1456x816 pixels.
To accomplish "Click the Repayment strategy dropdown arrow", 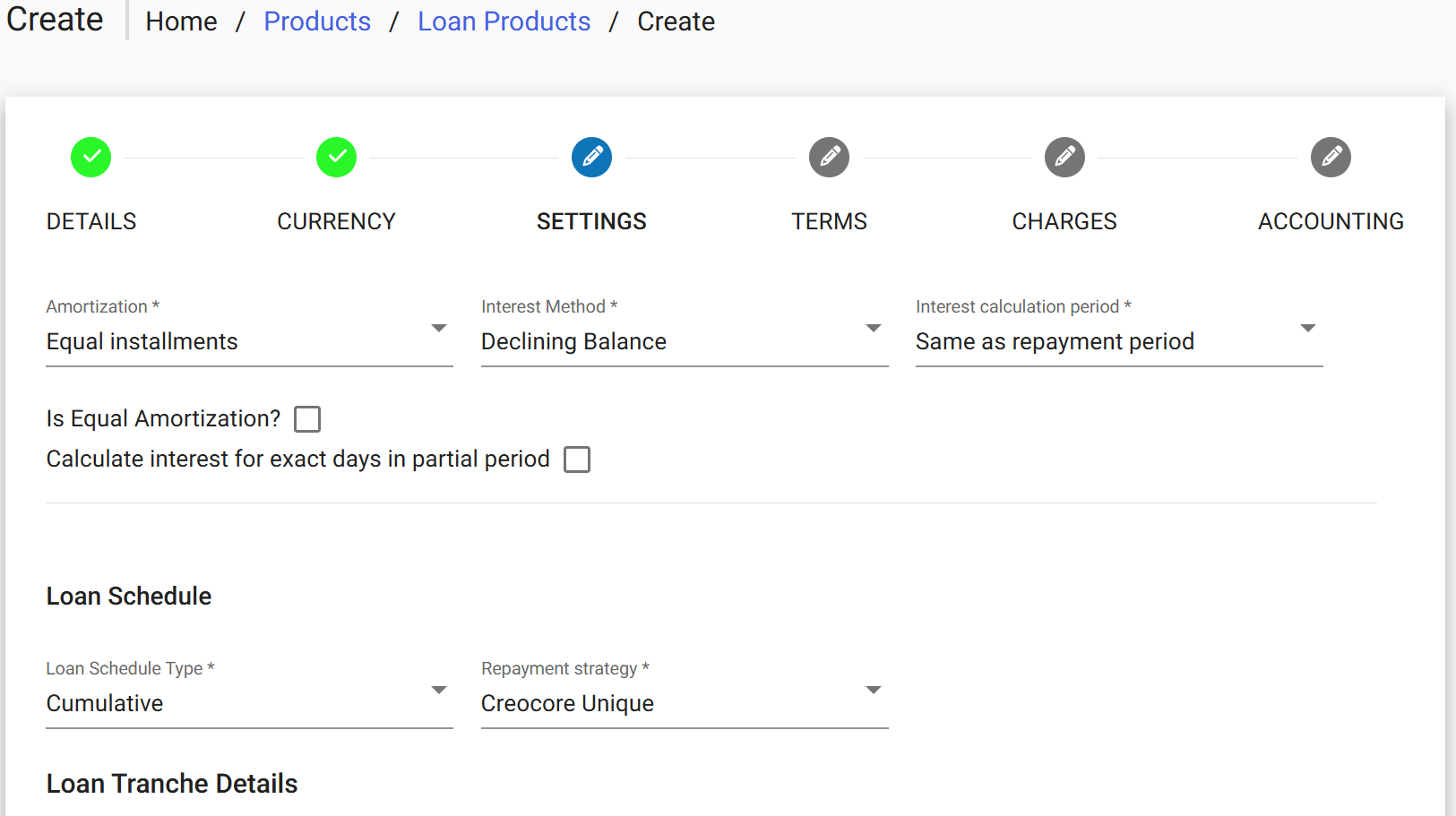I will [874, 691].
